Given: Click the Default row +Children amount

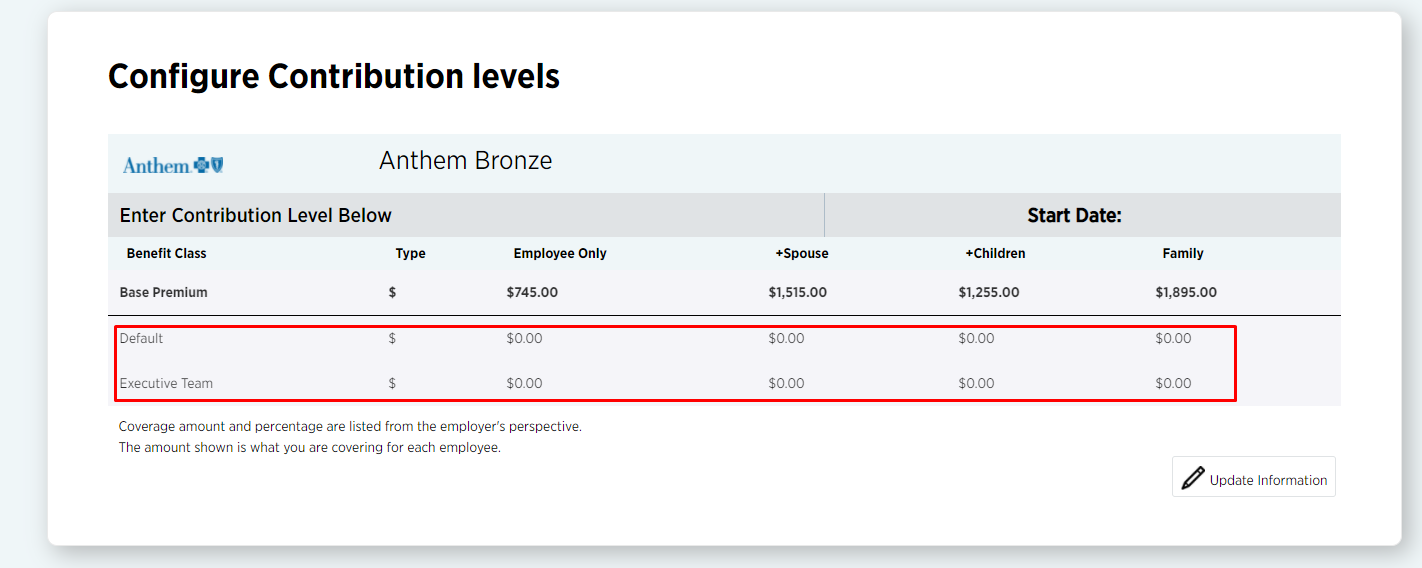Looking at the screenshot, I should tap(976, 338).
